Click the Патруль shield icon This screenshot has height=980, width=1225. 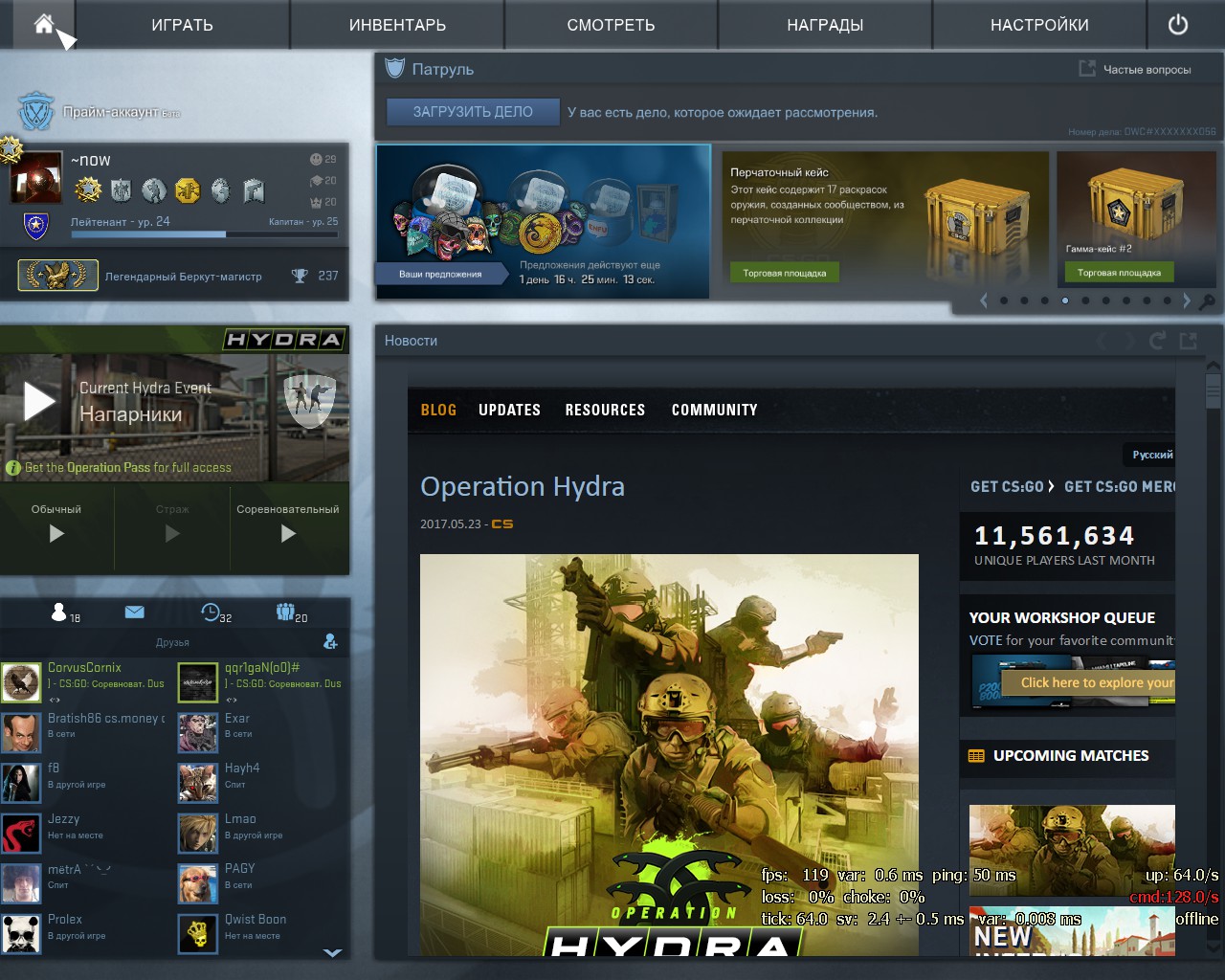click(394, 68)
